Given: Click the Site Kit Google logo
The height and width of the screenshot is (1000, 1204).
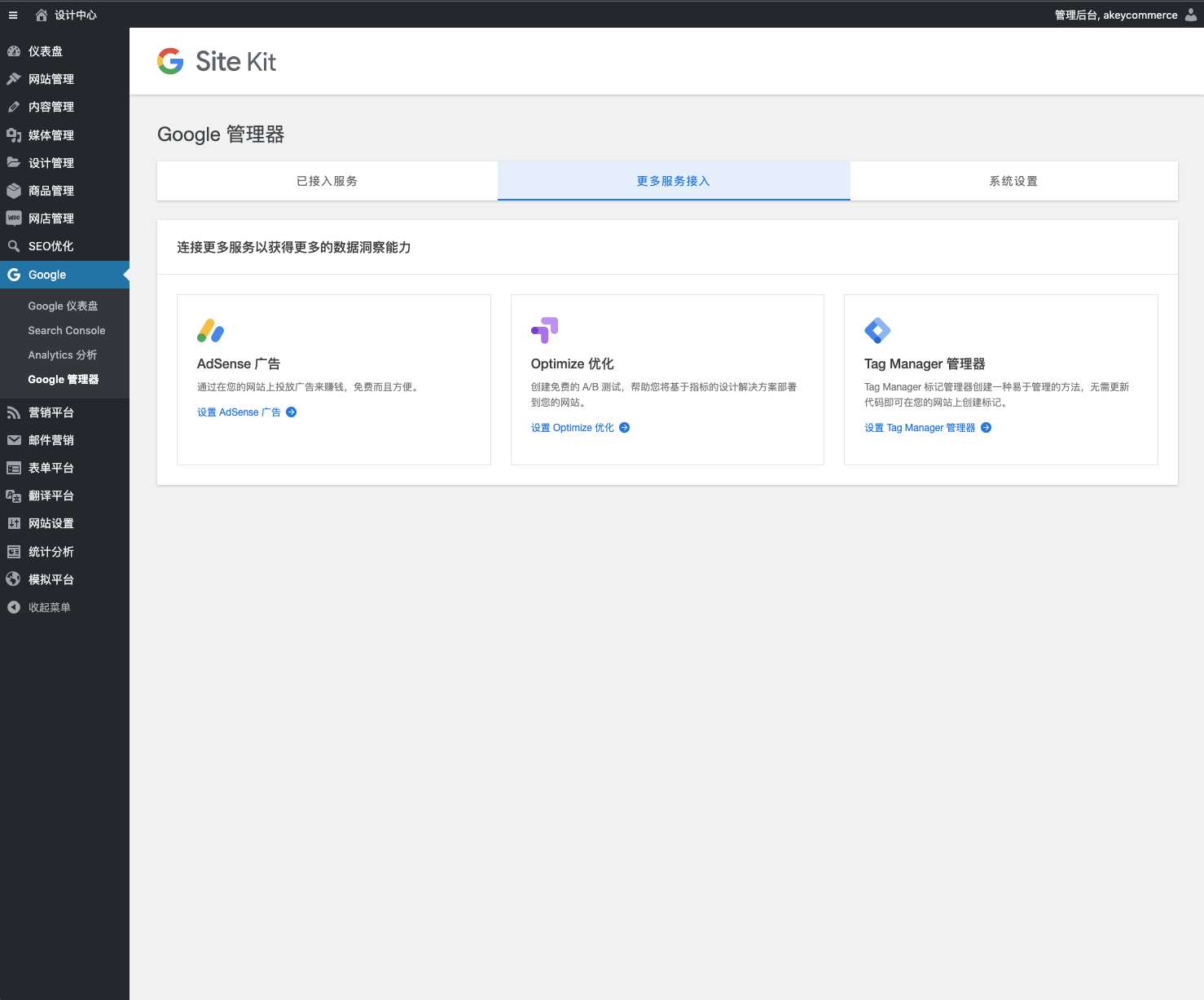Looking at the screenshot, I should [170, 61].
